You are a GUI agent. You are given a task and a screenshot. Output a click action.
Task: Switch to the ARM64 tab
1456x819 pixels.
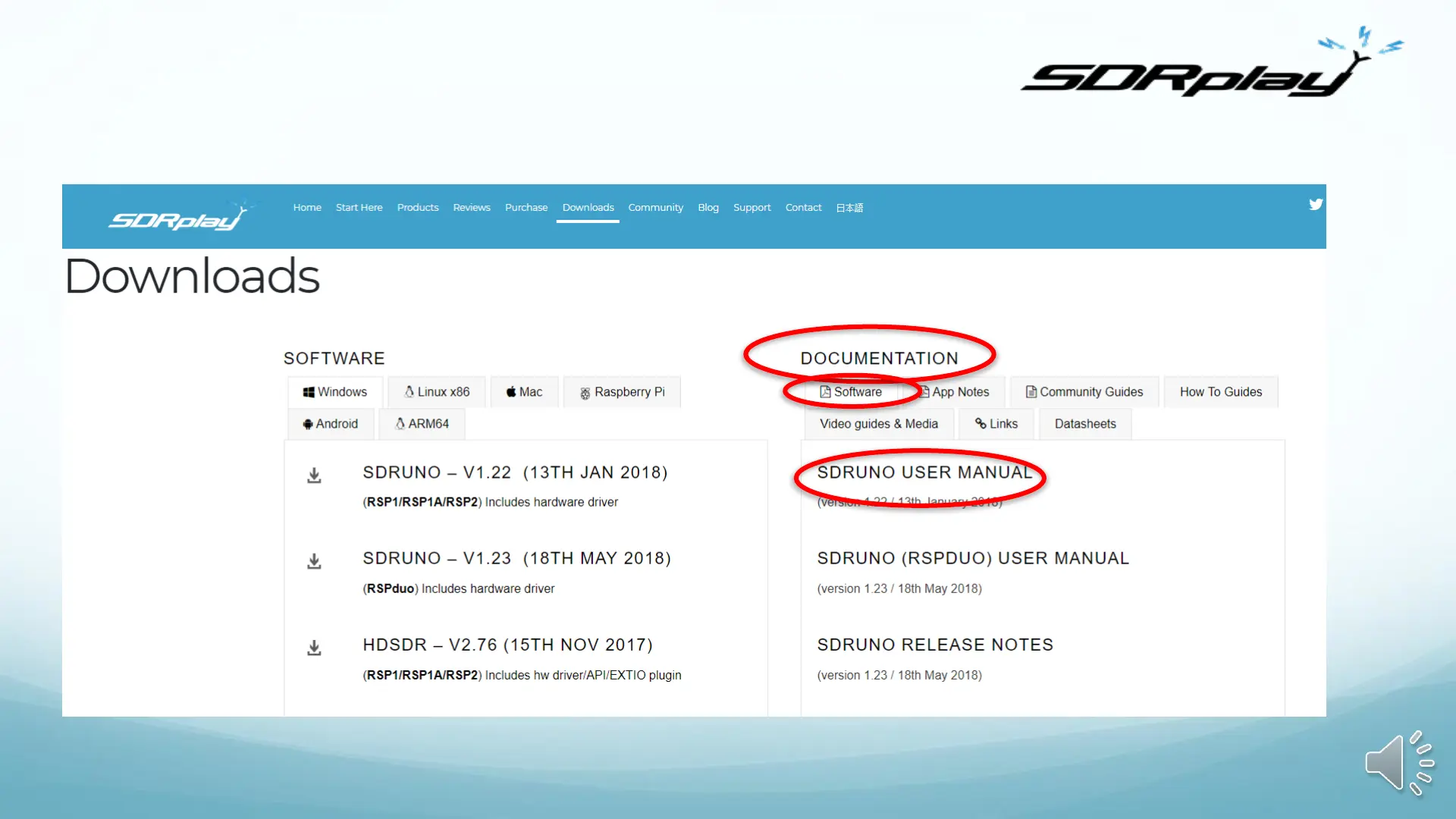click(422, 424)
